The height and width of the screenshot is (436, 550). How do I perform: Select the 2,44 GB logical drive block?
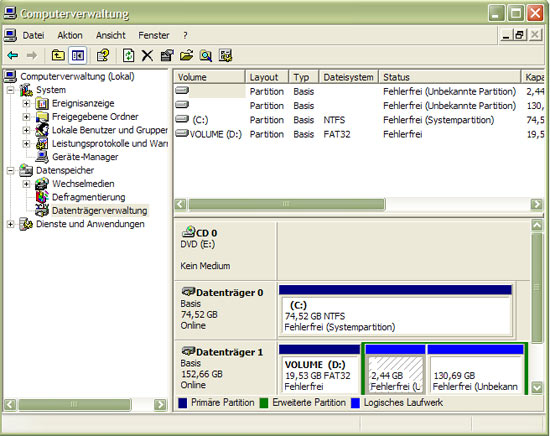tap(395, 370)
